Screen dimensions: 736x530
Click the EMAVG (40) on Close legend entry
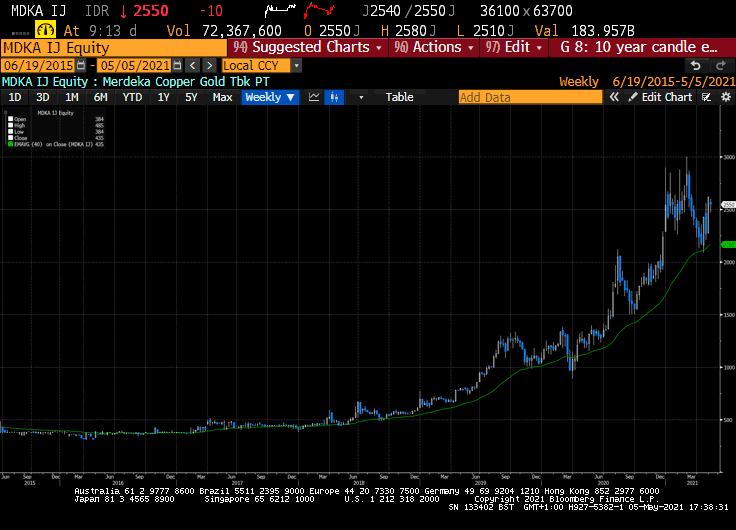53,144
